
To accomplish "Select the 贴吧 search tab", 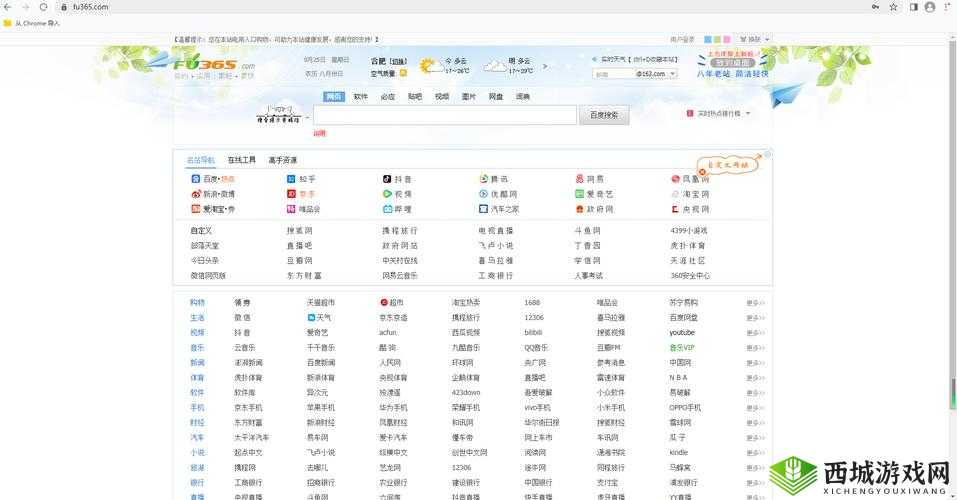I will click(415, 96).
